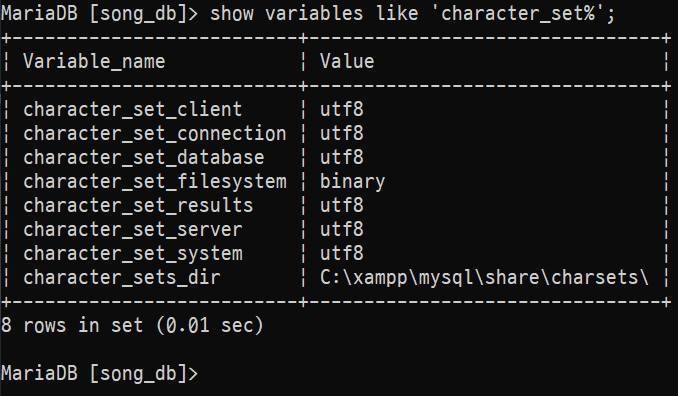Click character_sets_dir variable name

122,278
